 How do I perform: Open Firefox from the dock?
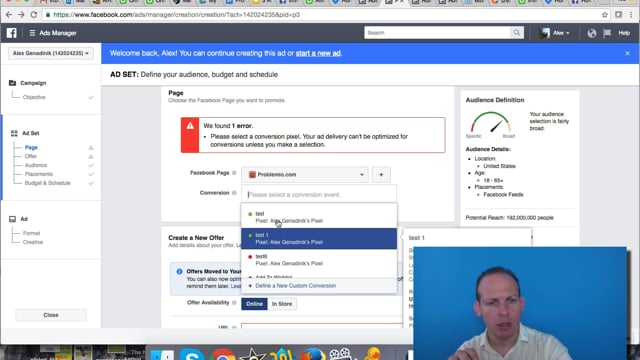coord(313,354)
